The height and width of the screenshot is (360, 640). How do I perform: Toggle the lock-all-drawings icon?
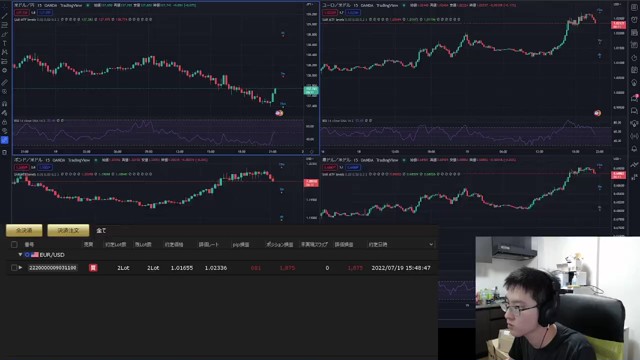pos(4,122)
